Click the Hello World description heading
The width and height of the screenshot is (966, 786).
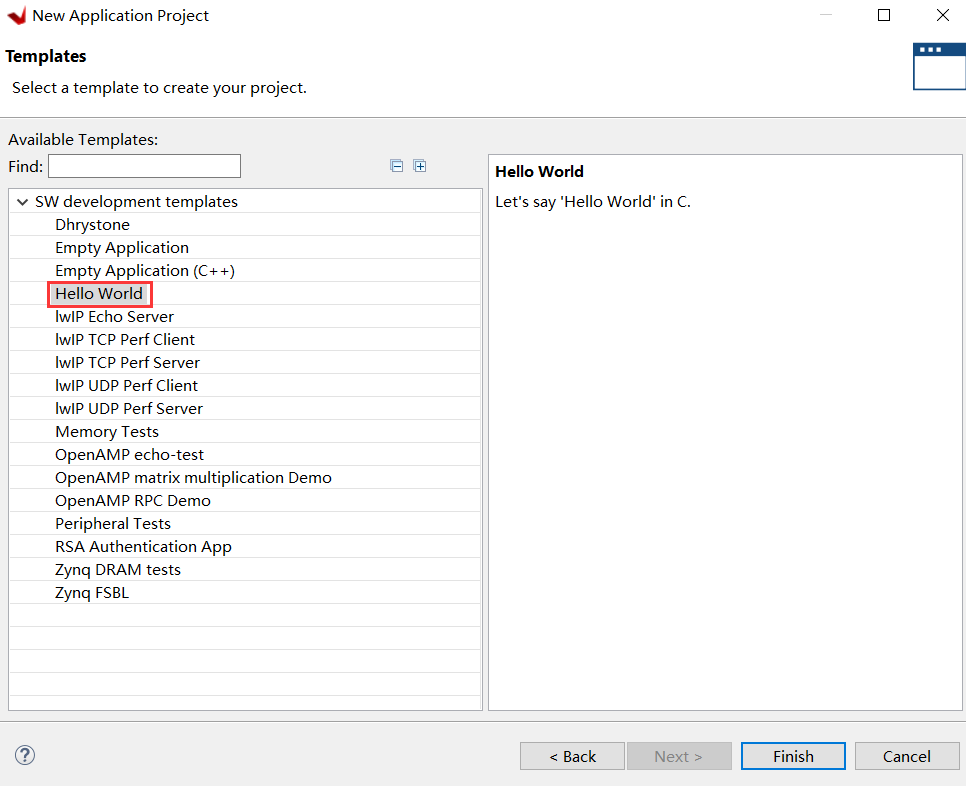coord(539,172)
